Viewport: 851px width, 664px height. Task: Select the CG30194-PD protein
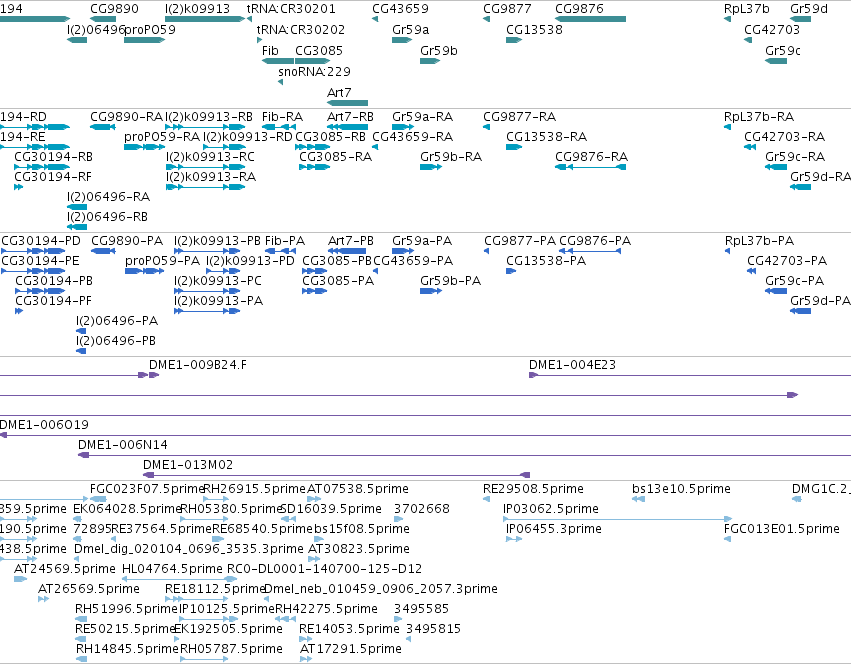click(x=33, y=251)
